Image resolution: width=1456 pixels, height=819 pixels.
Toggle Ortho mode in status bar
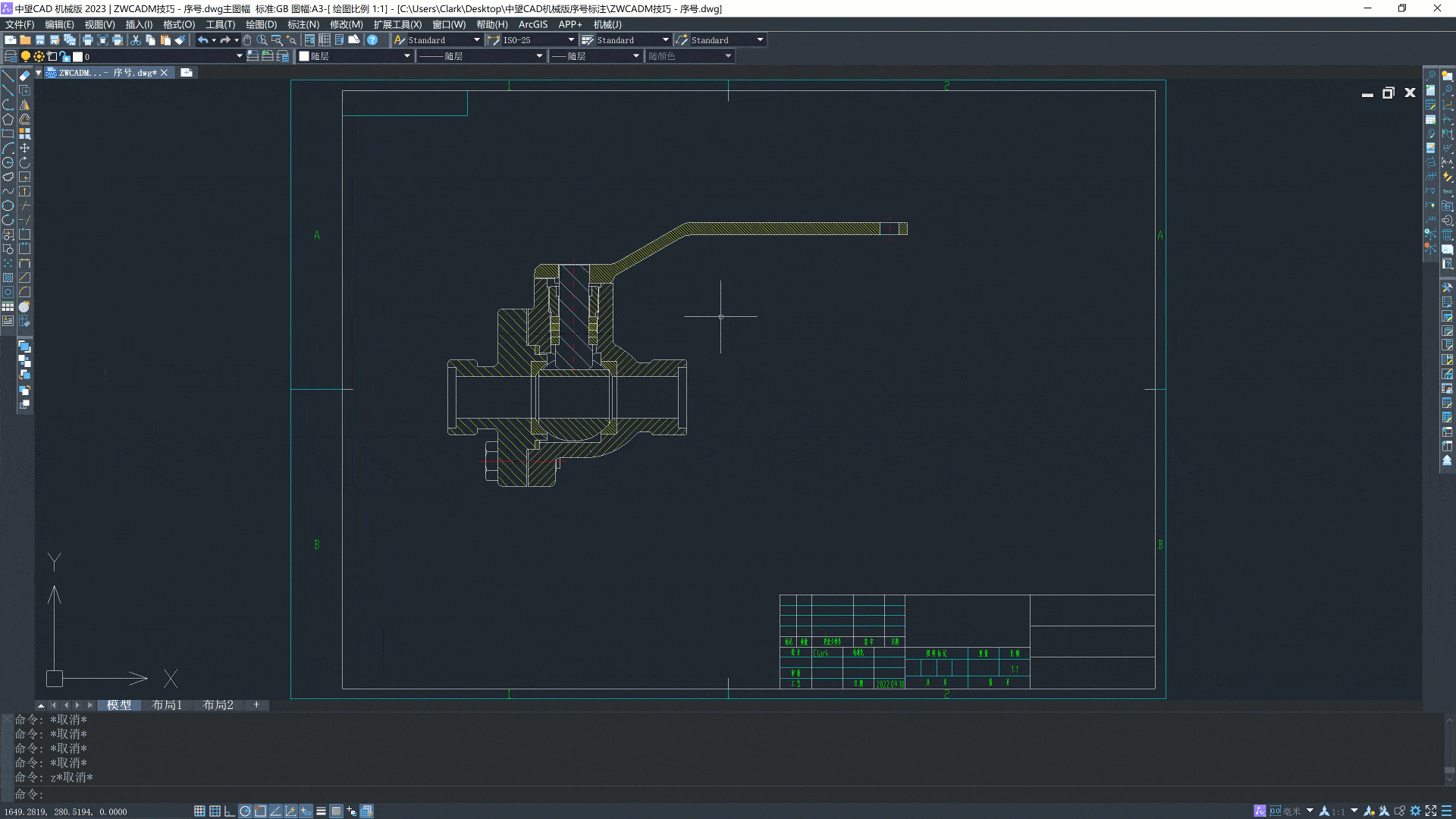click(x=230, y=811)
